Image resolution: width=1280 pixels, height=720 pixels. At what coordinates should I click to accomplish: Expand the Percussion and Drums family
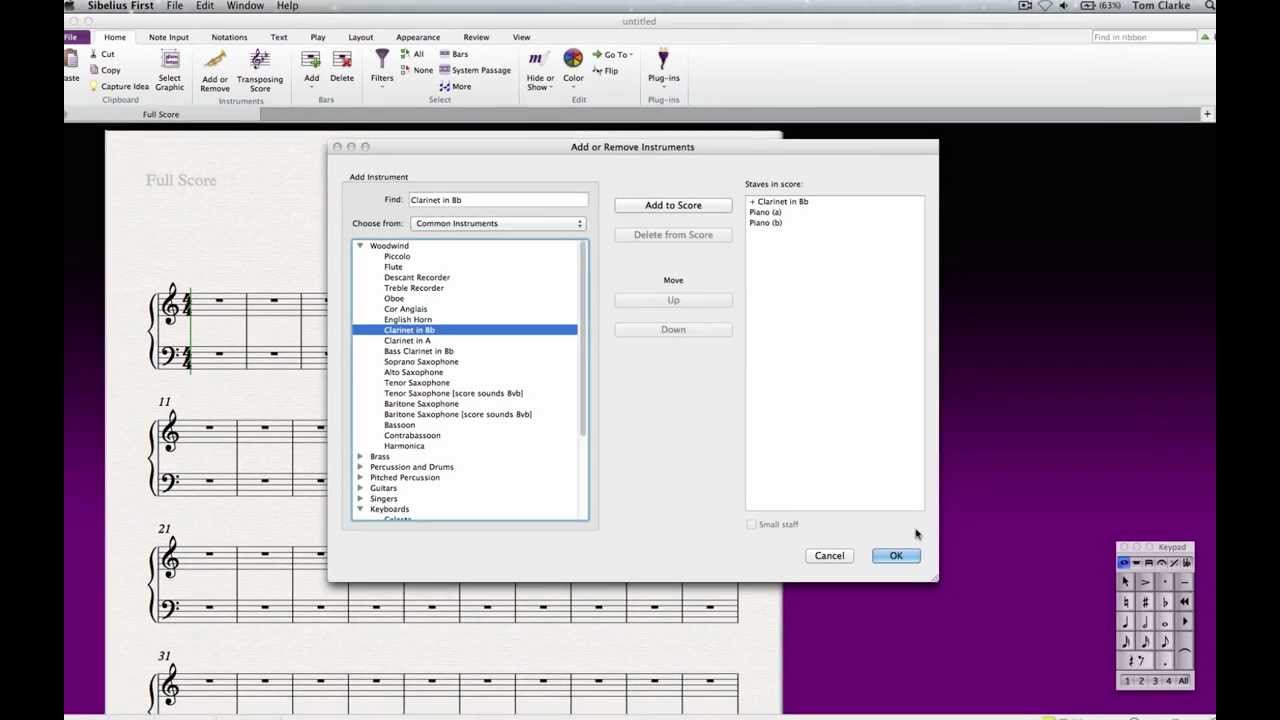360,467
